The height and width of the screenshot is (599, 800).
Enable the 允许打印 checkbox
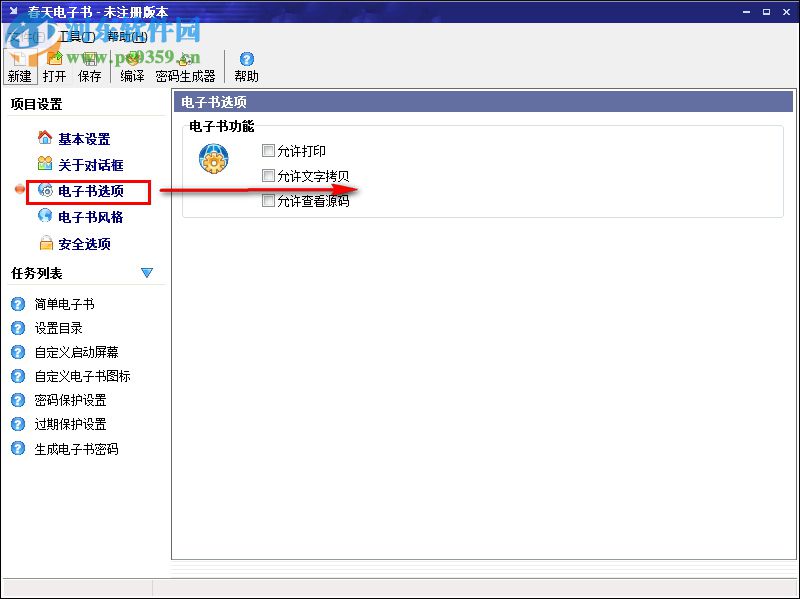(x=268, y=151)
